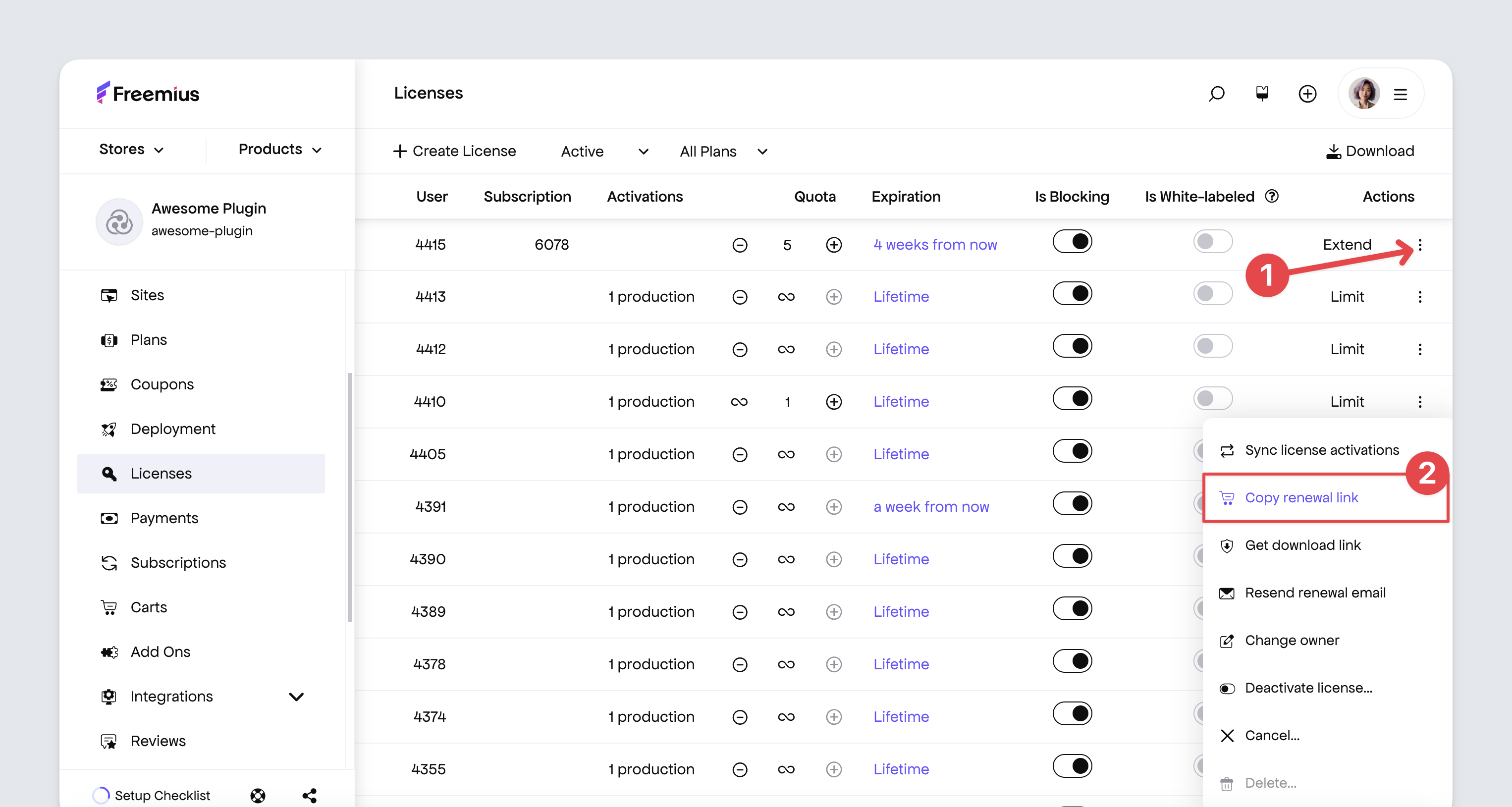Viewport: 1512px width, 807px height.
Task: Open the Active status filter dropdown
Action: [x=604, y=152]
